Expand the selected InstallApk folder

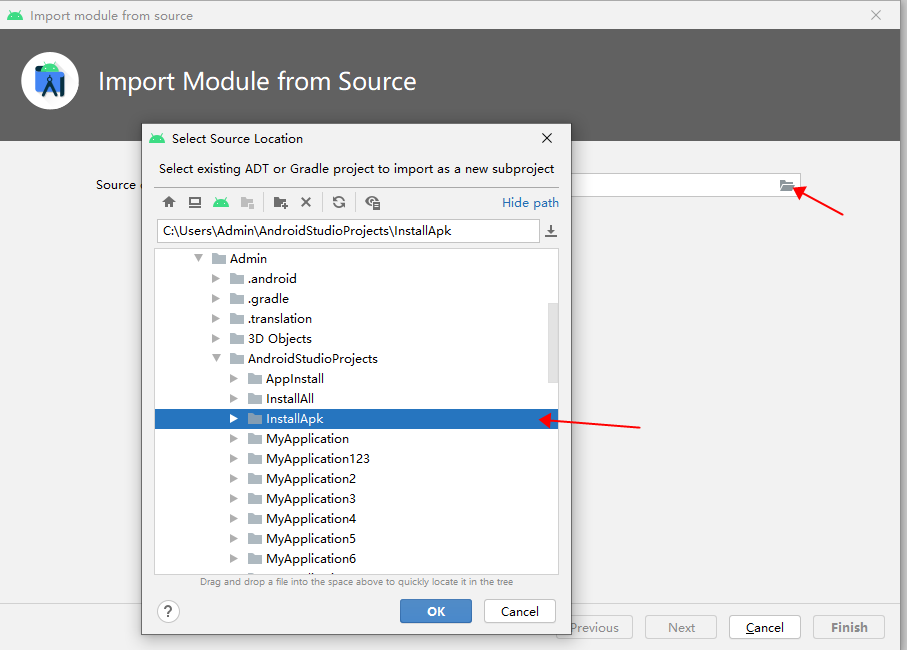click(234, 419)
